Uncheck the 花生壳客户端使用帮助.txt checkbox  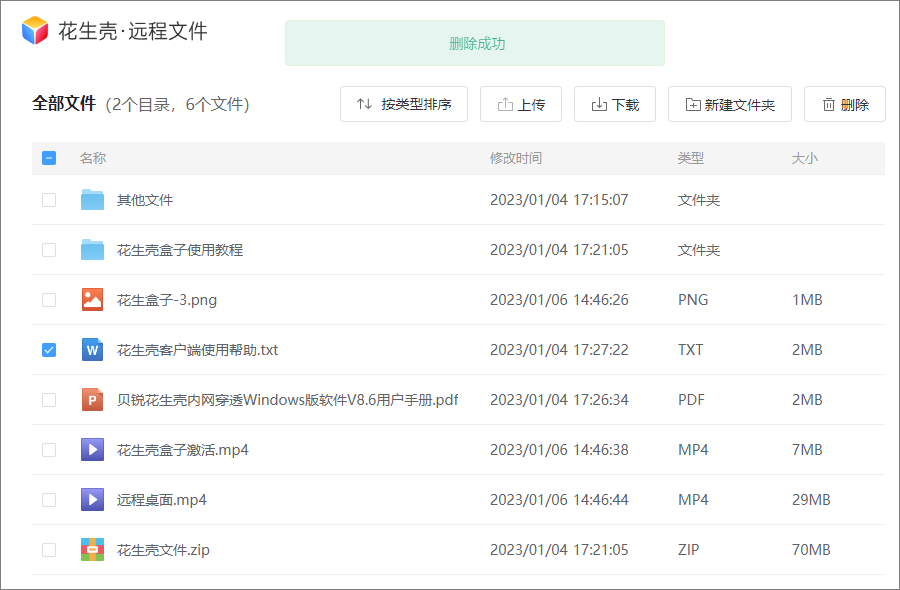(49, 350)
